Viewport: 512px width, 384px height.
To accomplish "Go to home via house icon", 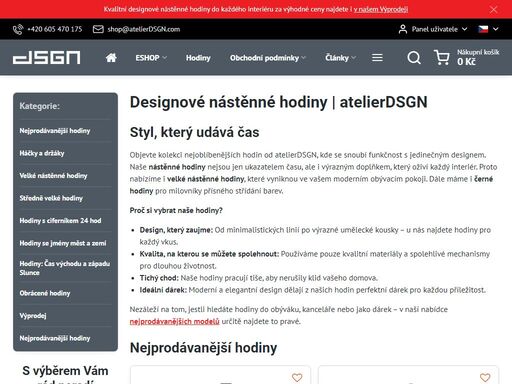I will click(111, 58).
